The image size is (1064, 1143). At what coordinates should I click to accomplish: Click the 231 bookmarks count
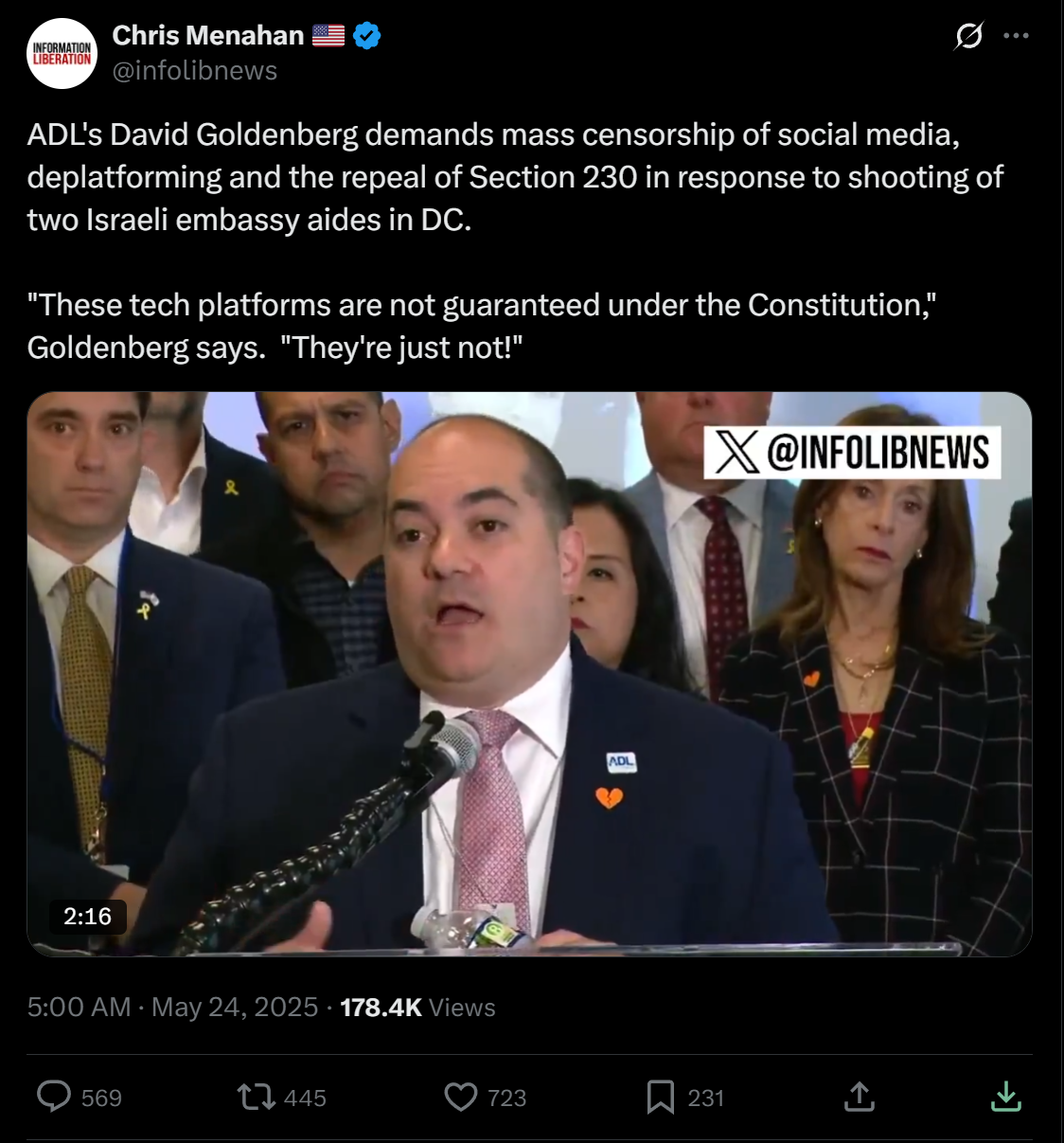705,1098
